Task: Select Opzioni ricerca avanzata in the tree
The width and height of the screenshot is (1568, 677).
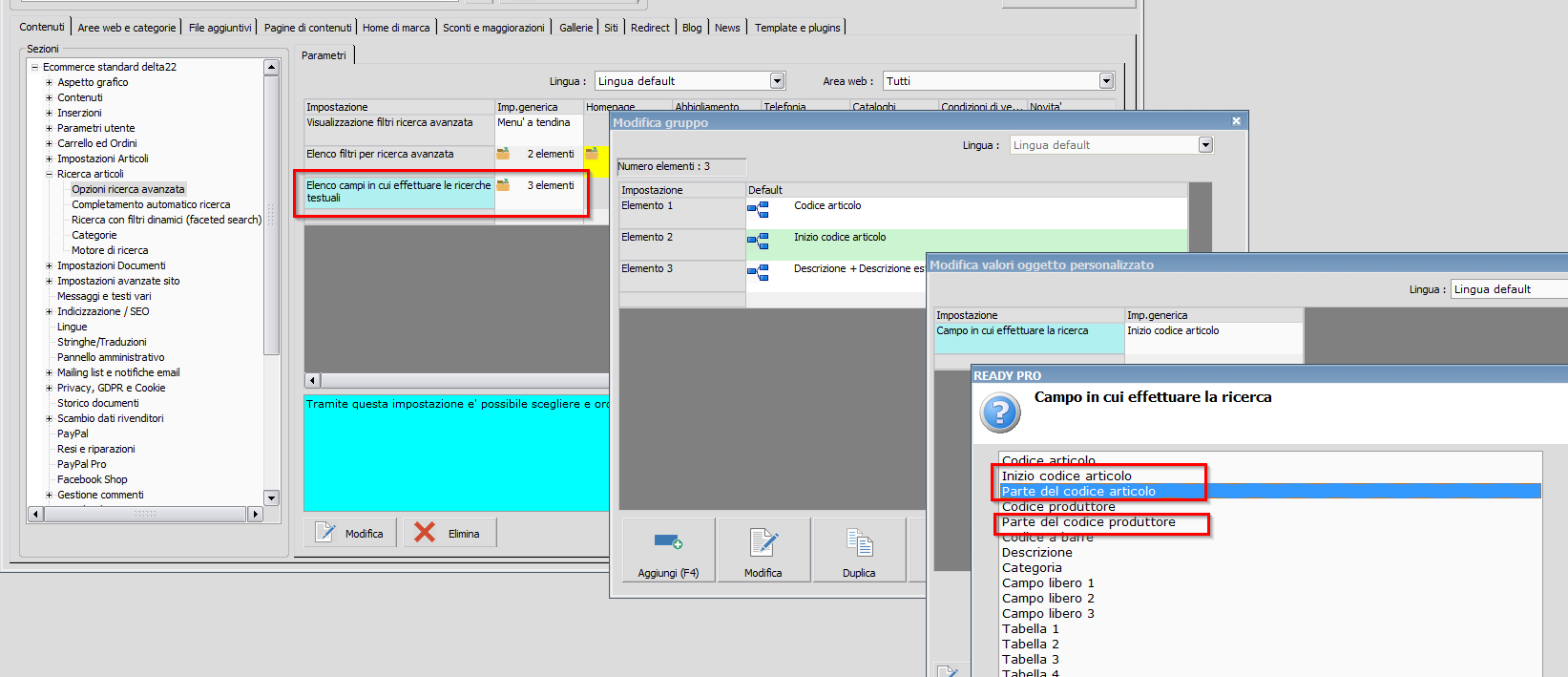Action: pyautogui.click(x=128, y=189)
